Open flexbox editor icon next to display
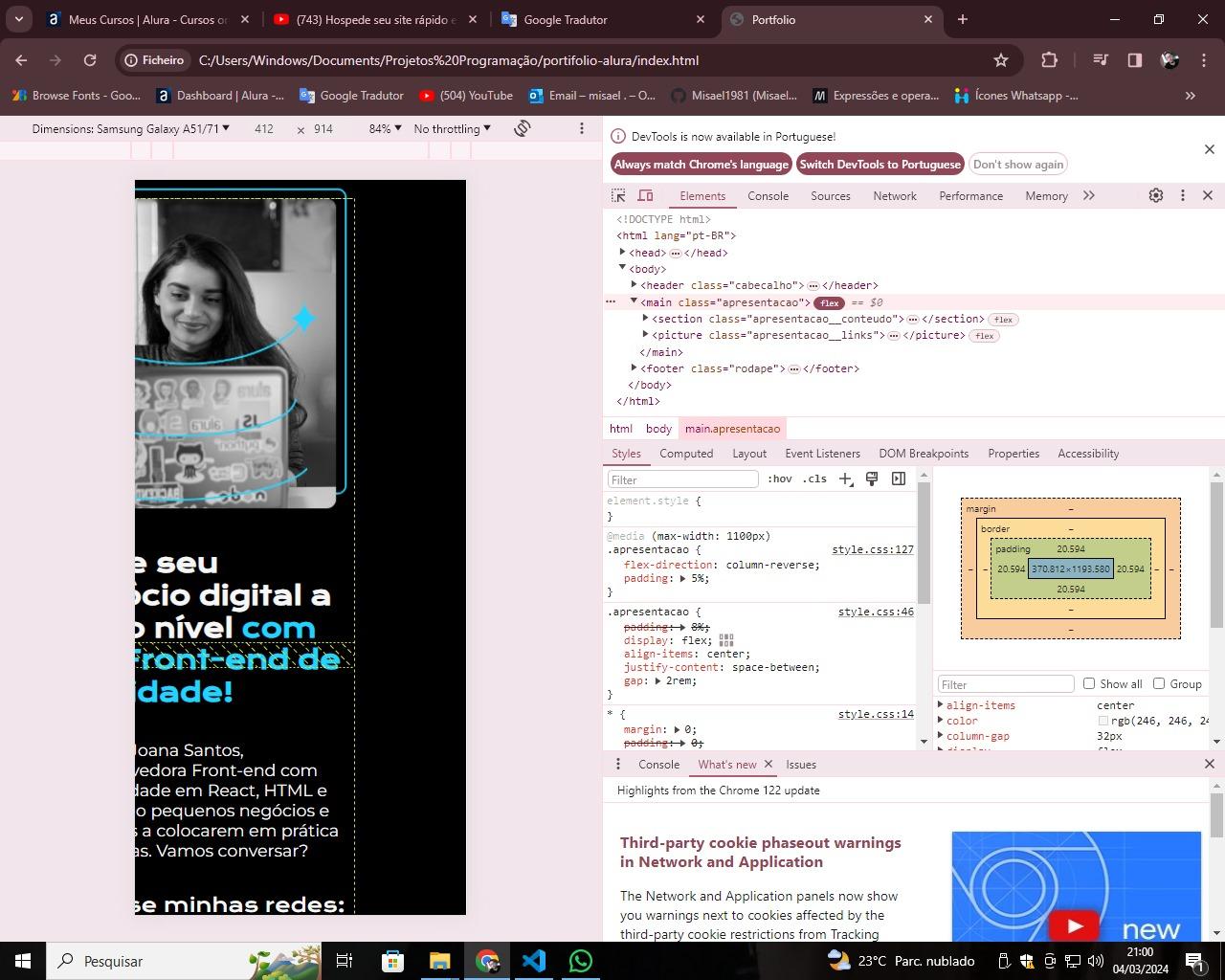The width and height of the screenshot is (1225, 980). tap(726, 640)
